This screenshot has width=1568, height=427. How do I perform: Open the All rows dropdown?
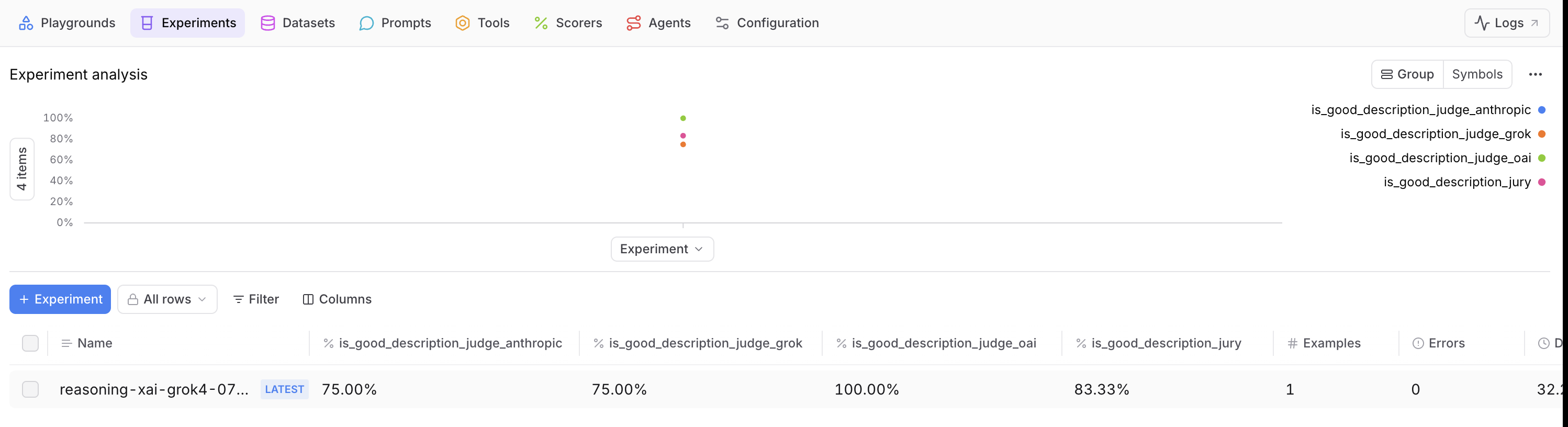(x=167, y=299)
